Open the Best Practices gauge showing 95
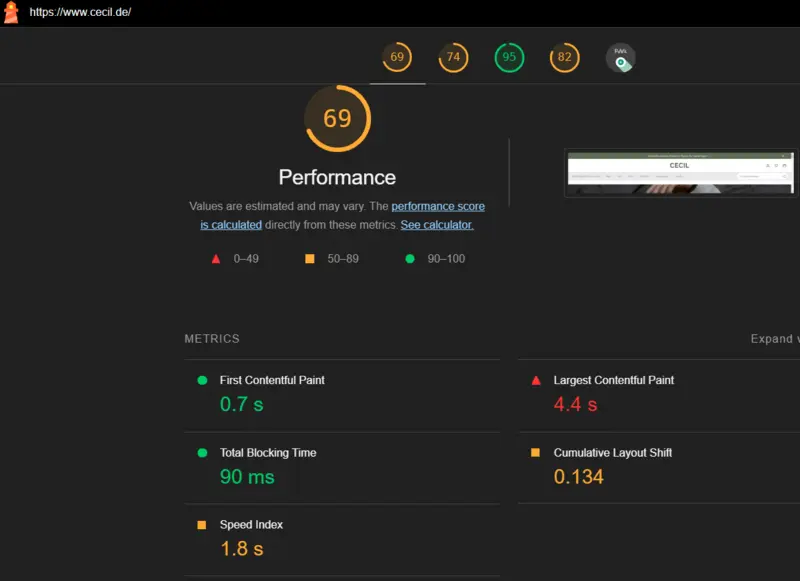 (x=509, y=58)
